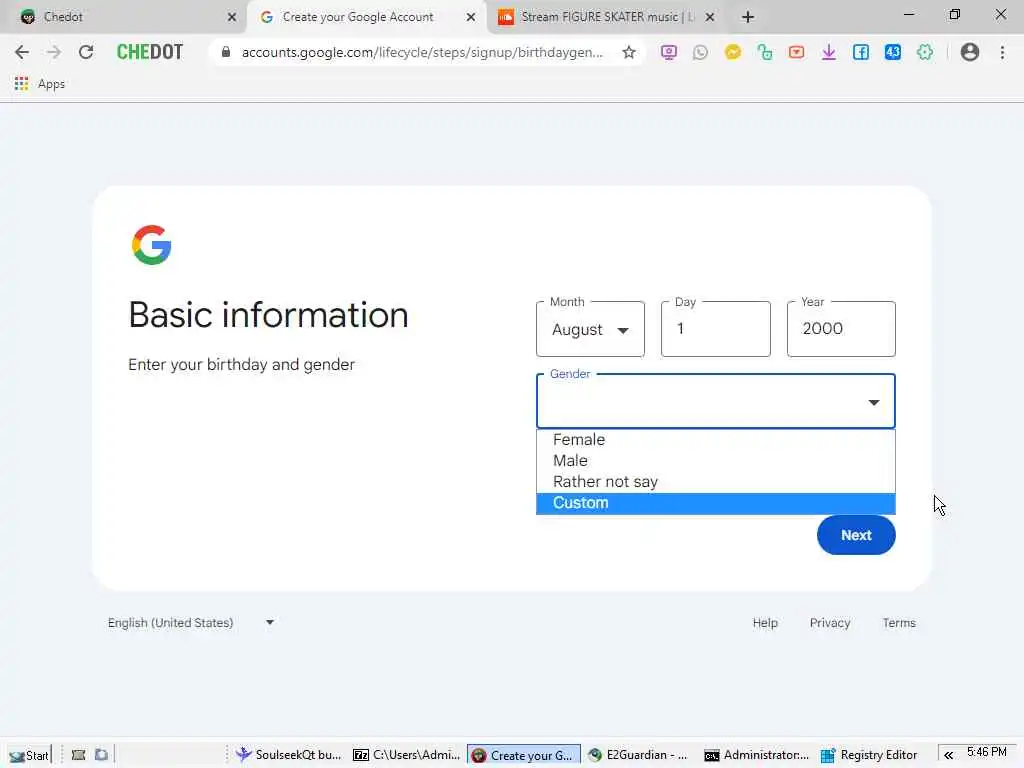Switch to Stream FIGURE SKATER music tab
Image resolution: width=1024 pixels, height=768 pixels.
(x=605, y=17)
